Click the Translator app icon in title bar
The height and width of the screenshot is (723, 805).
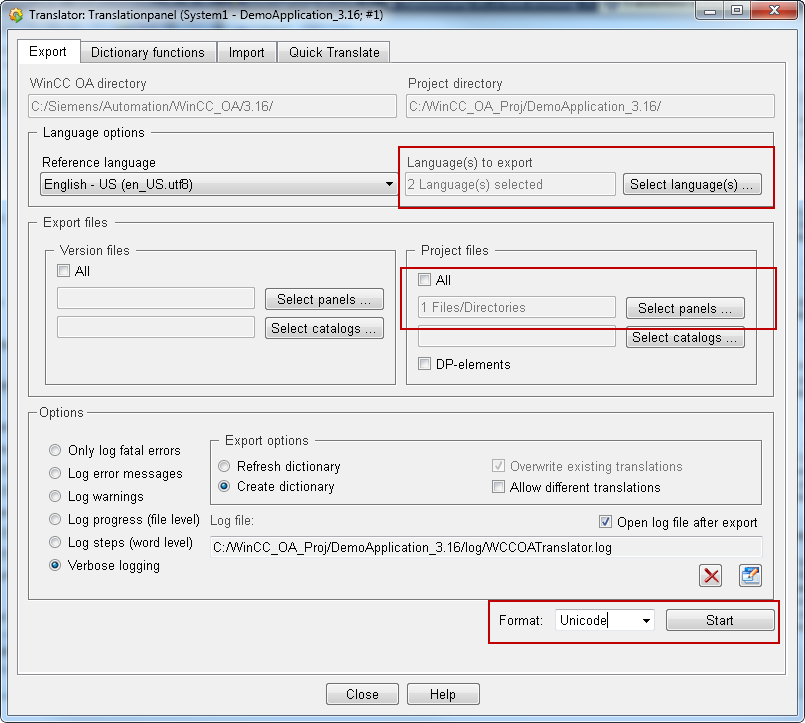pyautogui.click(x=15, y=14)
